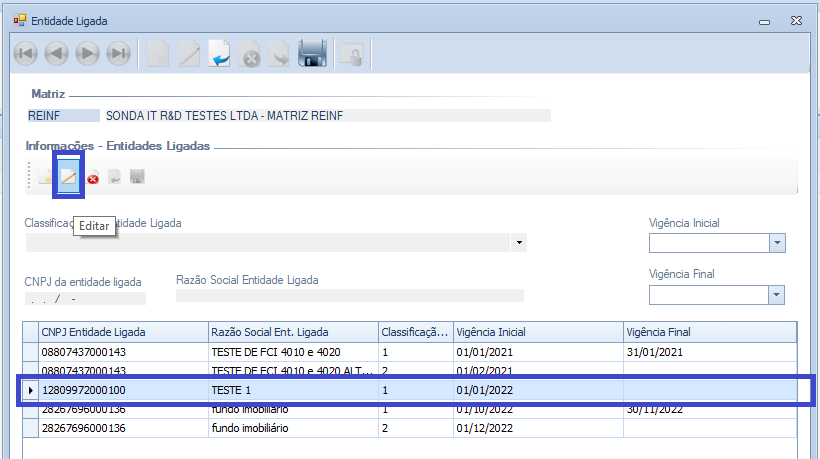Viewport: 820px width, 459px height.
Task: Click the large floppy disk save icon
Action: [x=313, y=54]
